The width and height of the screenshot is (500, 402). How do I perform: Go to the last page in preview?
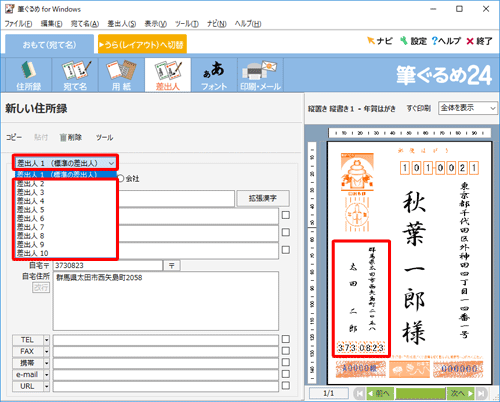(480, 393)
